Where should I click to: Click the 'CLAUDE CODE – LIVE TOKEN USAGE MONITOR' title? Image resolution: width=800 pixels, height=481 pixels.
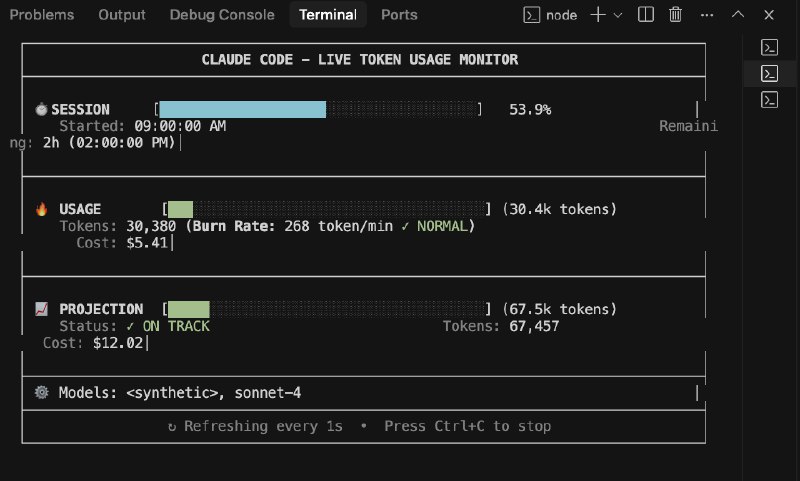[360, 60]
